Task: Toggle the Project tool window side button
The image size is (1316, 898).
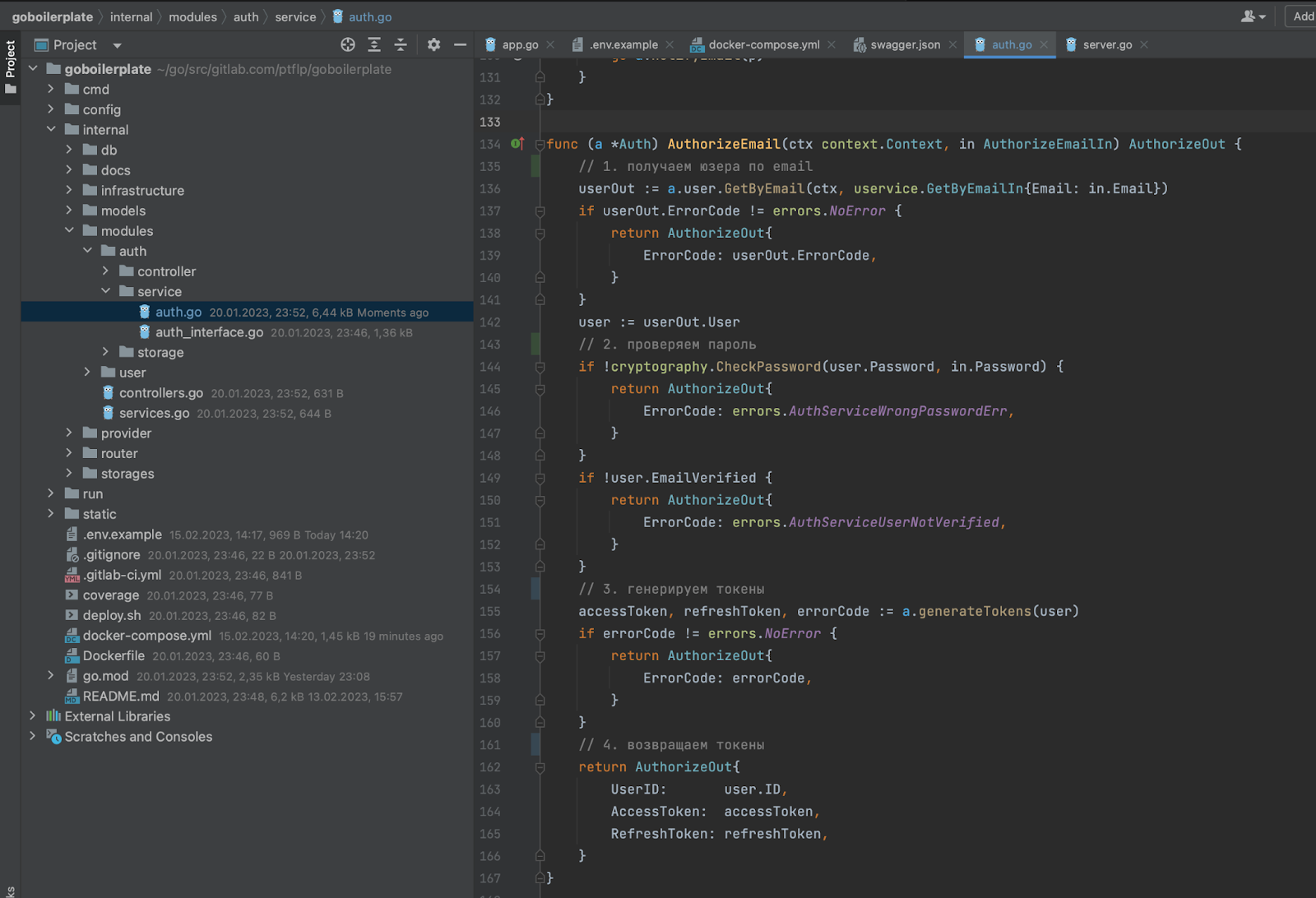Action: 10,66
